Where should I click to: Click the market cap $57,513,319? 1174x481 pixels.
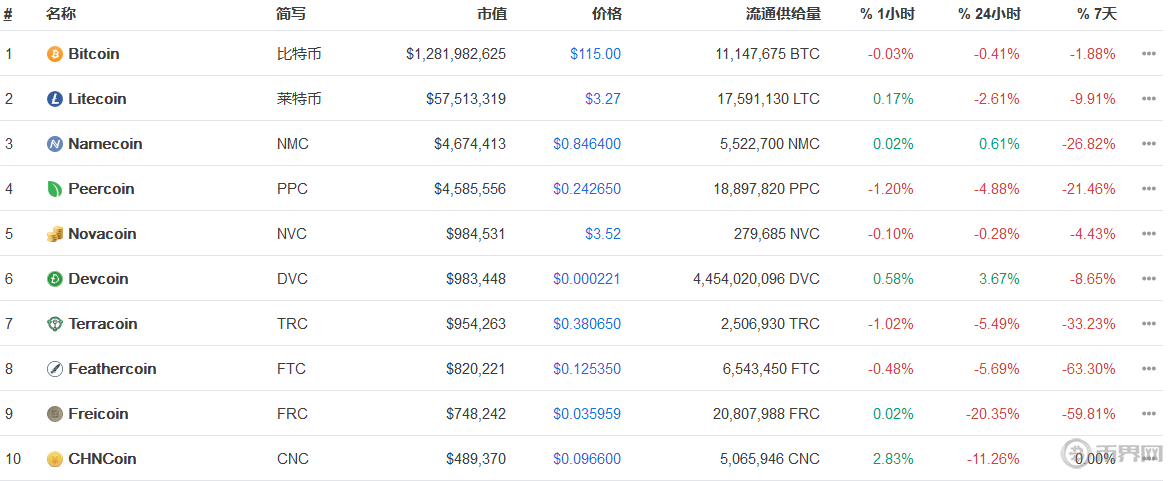(466, 99)
